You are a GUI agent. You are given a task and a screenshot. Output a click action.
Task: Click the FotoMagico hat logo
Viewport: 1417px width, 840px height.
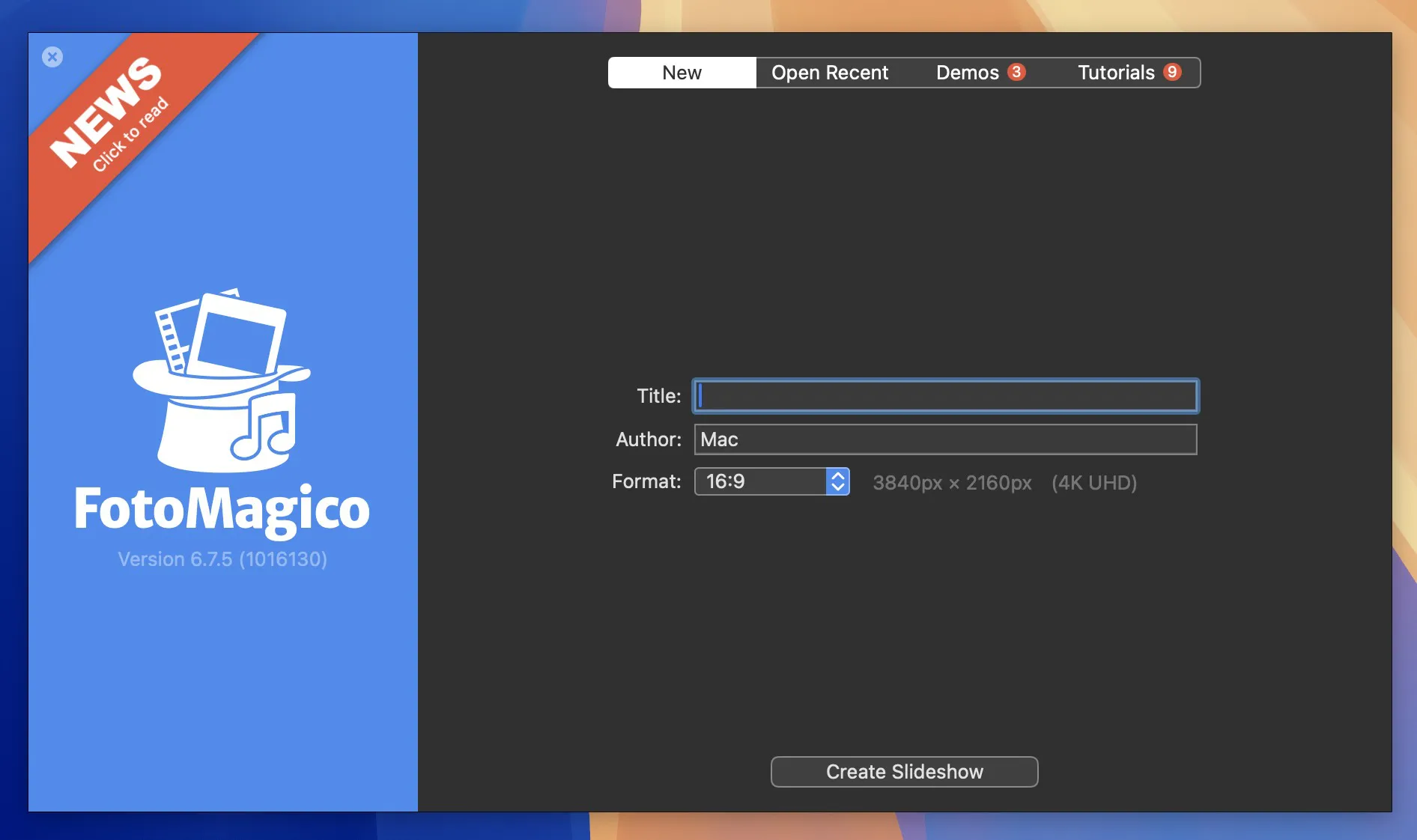click(222, 380)
